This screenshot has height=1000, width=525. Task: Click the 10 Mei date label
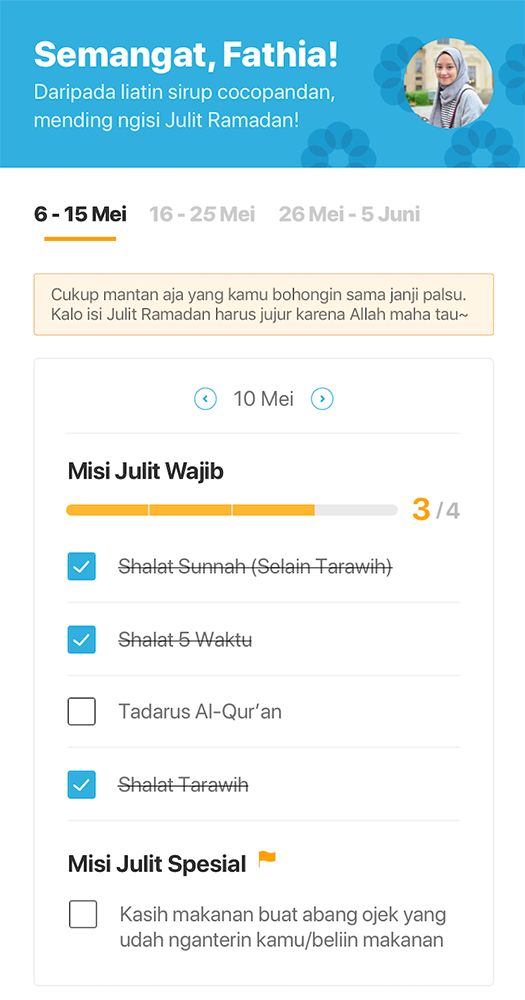pyautogui.click(x=263, y=399)
